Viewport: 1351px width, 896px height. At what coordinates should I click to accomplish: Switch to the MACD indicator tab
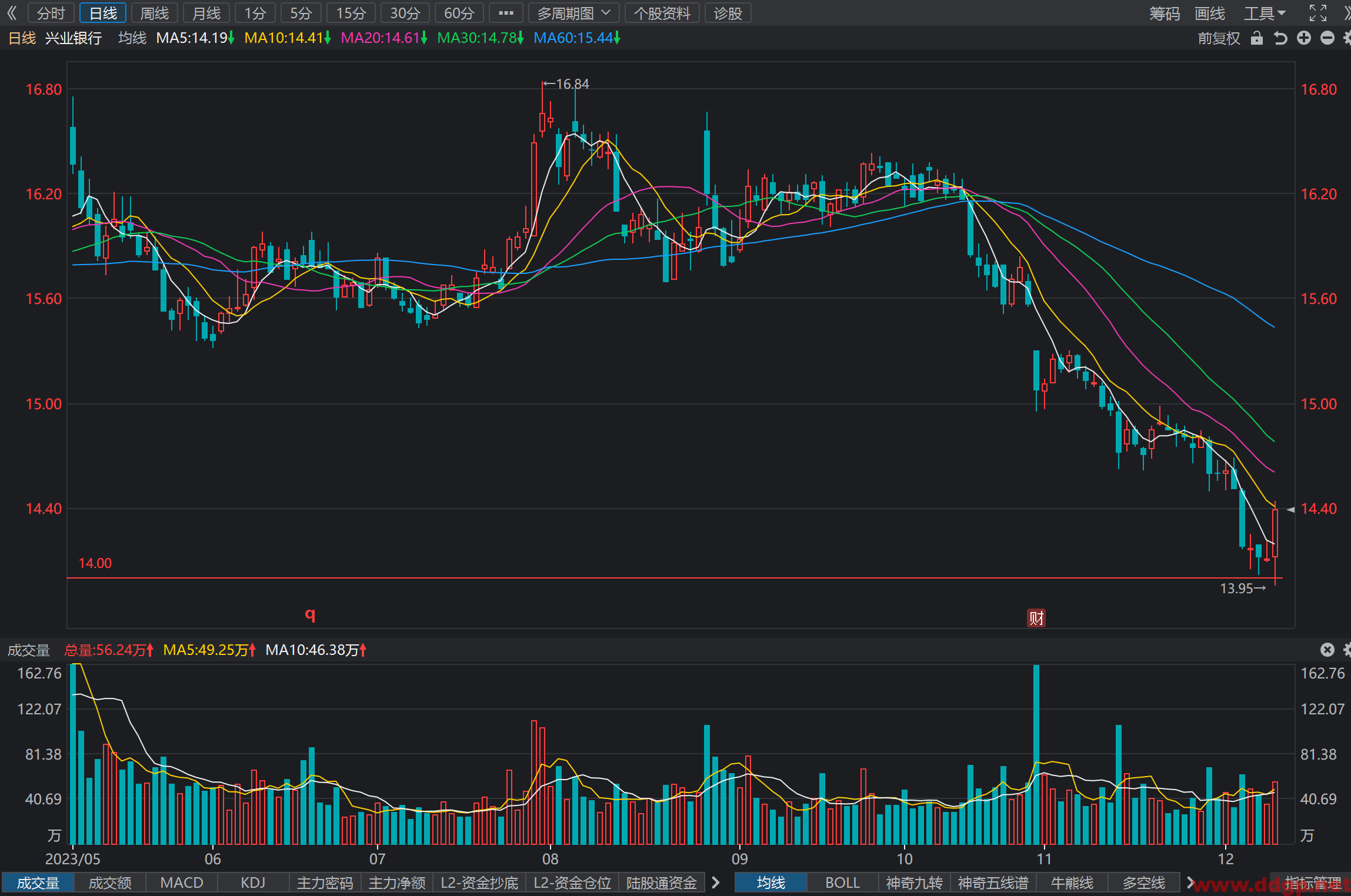coord(182,882)
